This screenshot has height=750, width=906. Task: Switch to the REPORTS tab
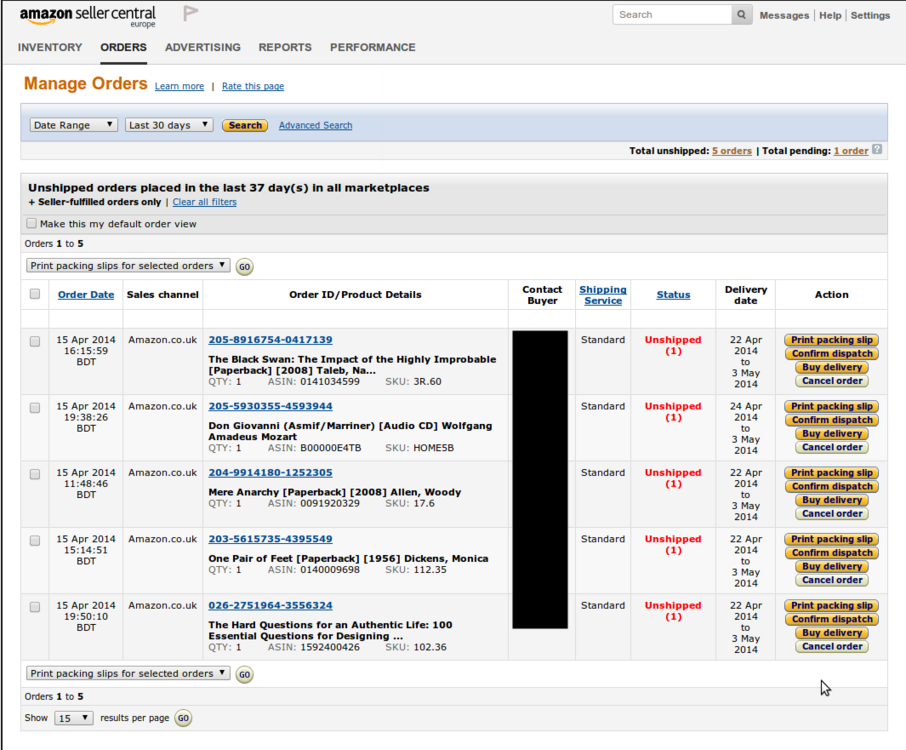(285, 47)
